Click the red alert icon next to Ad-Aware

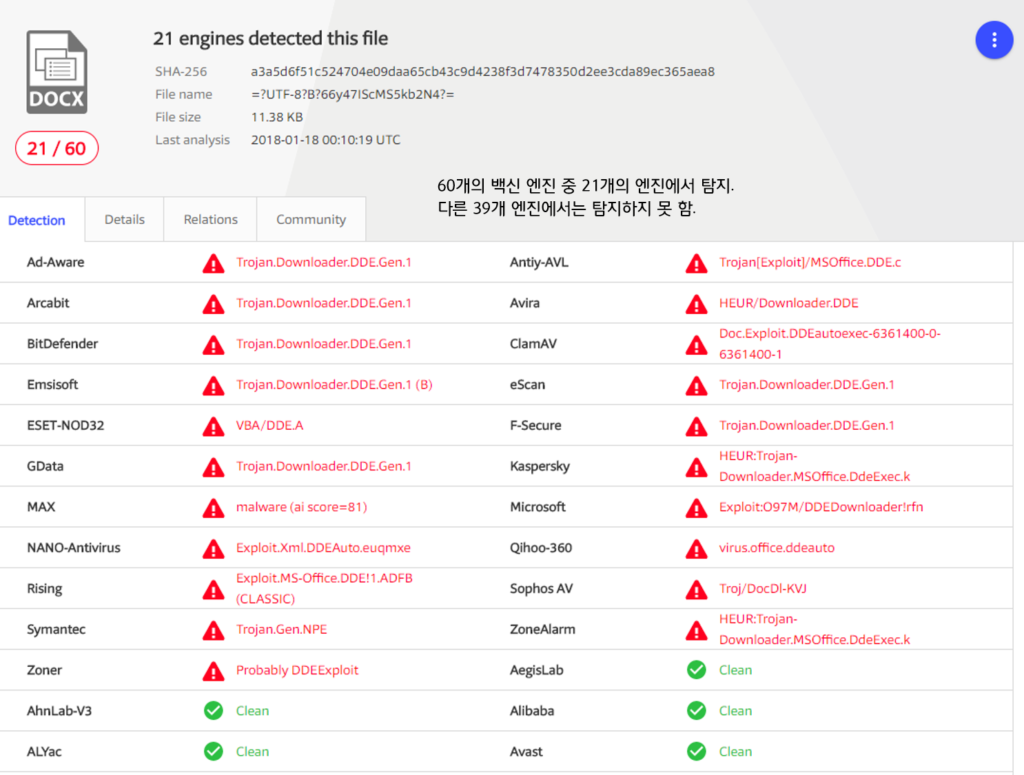click(x=213, y=263)
